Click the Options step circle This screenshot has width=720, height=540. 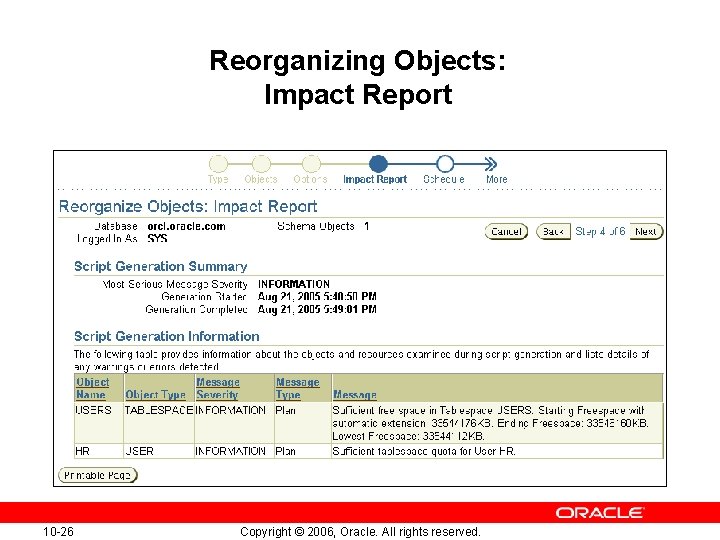311,163
